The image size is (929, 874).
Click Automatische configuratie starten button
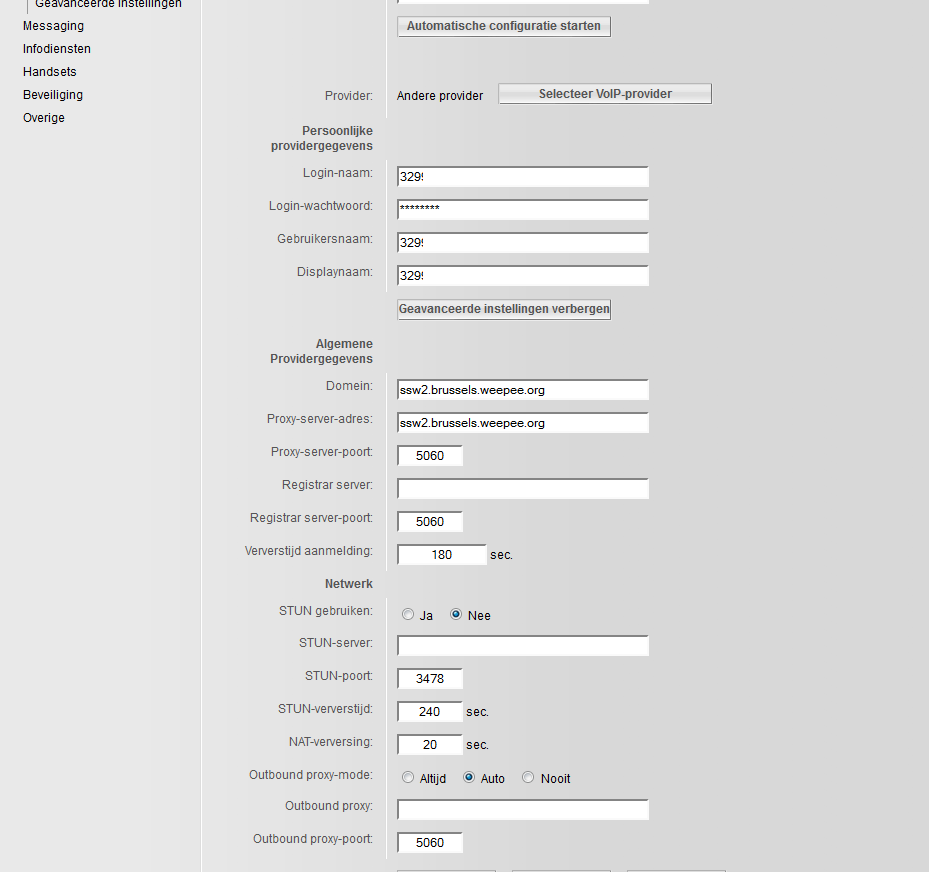click(x=503, y=26)
